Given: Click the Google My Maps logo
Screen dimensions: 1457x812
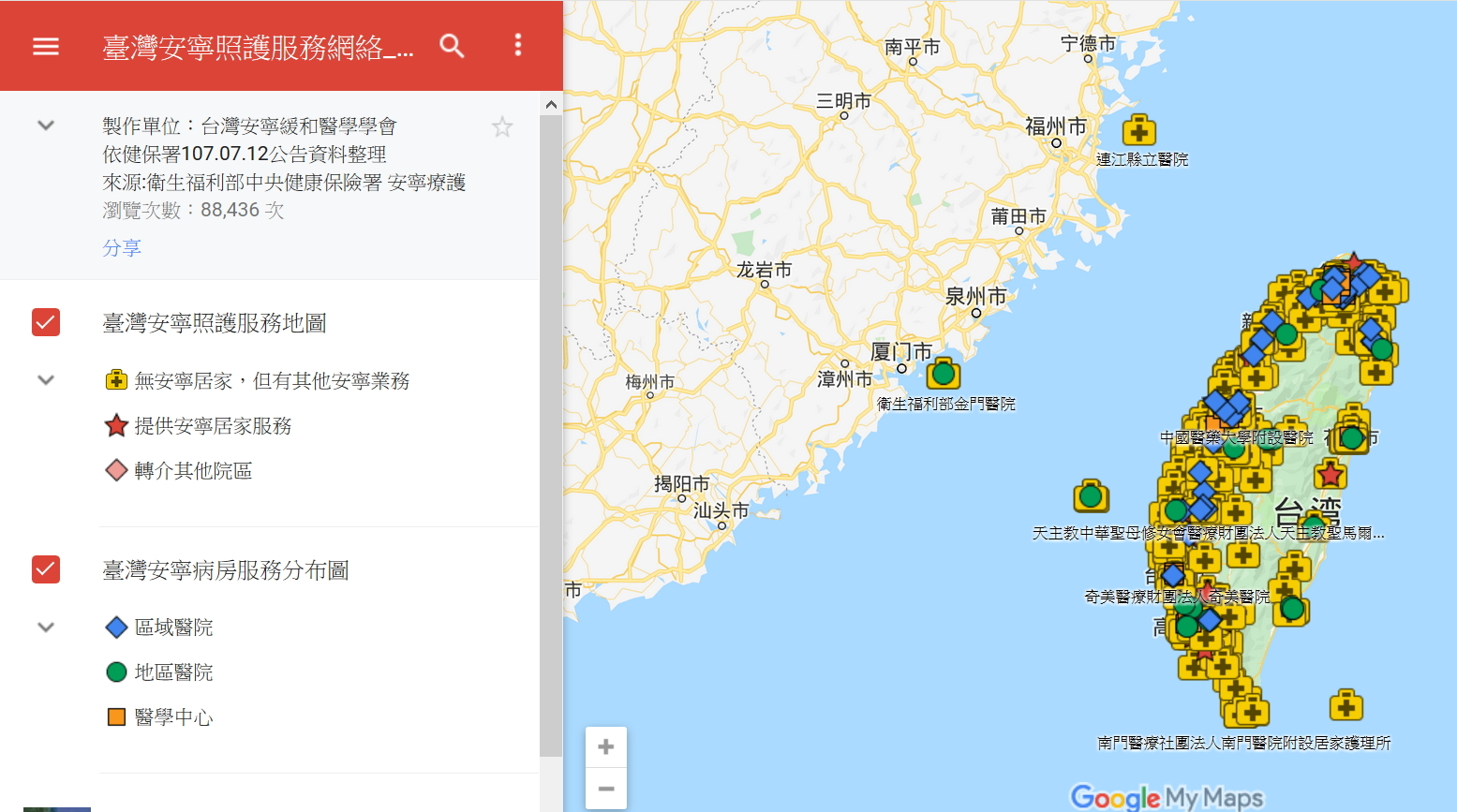Looking at the screenshot, I should coord(1167,797).
